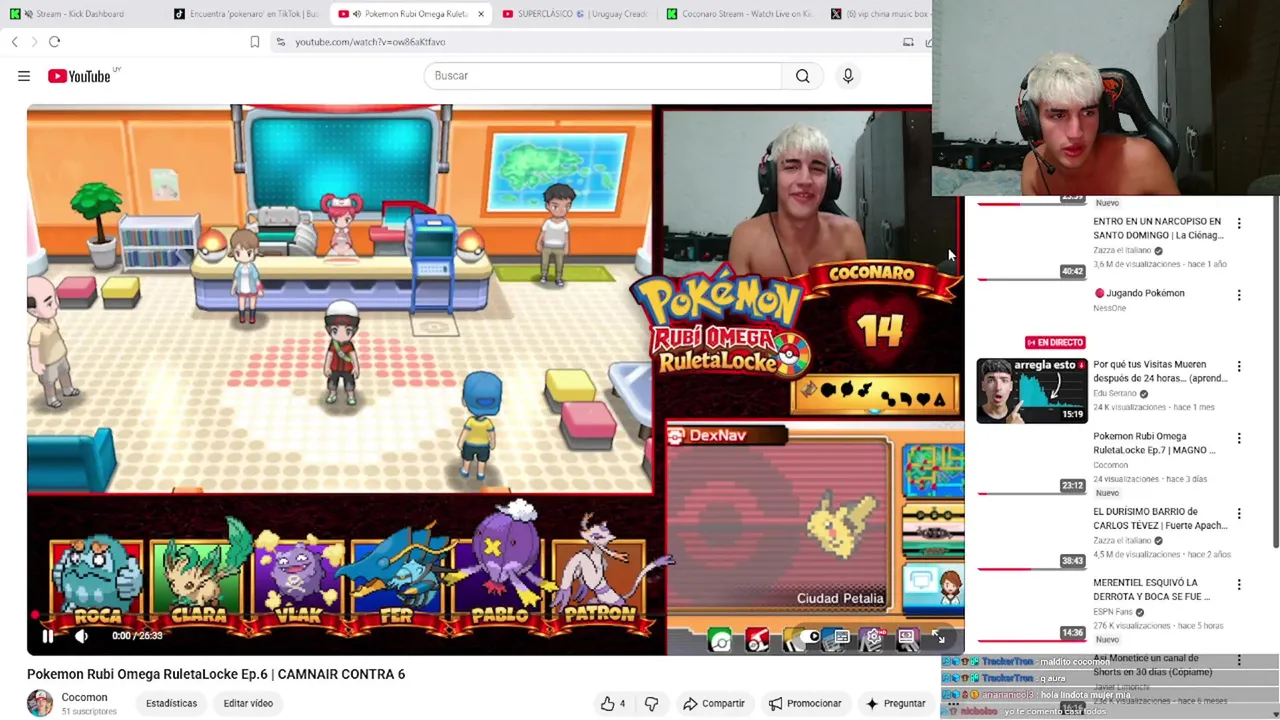Open the player settings gear
The height and width of the screenshot is (720, 1280).
[873, 636]
